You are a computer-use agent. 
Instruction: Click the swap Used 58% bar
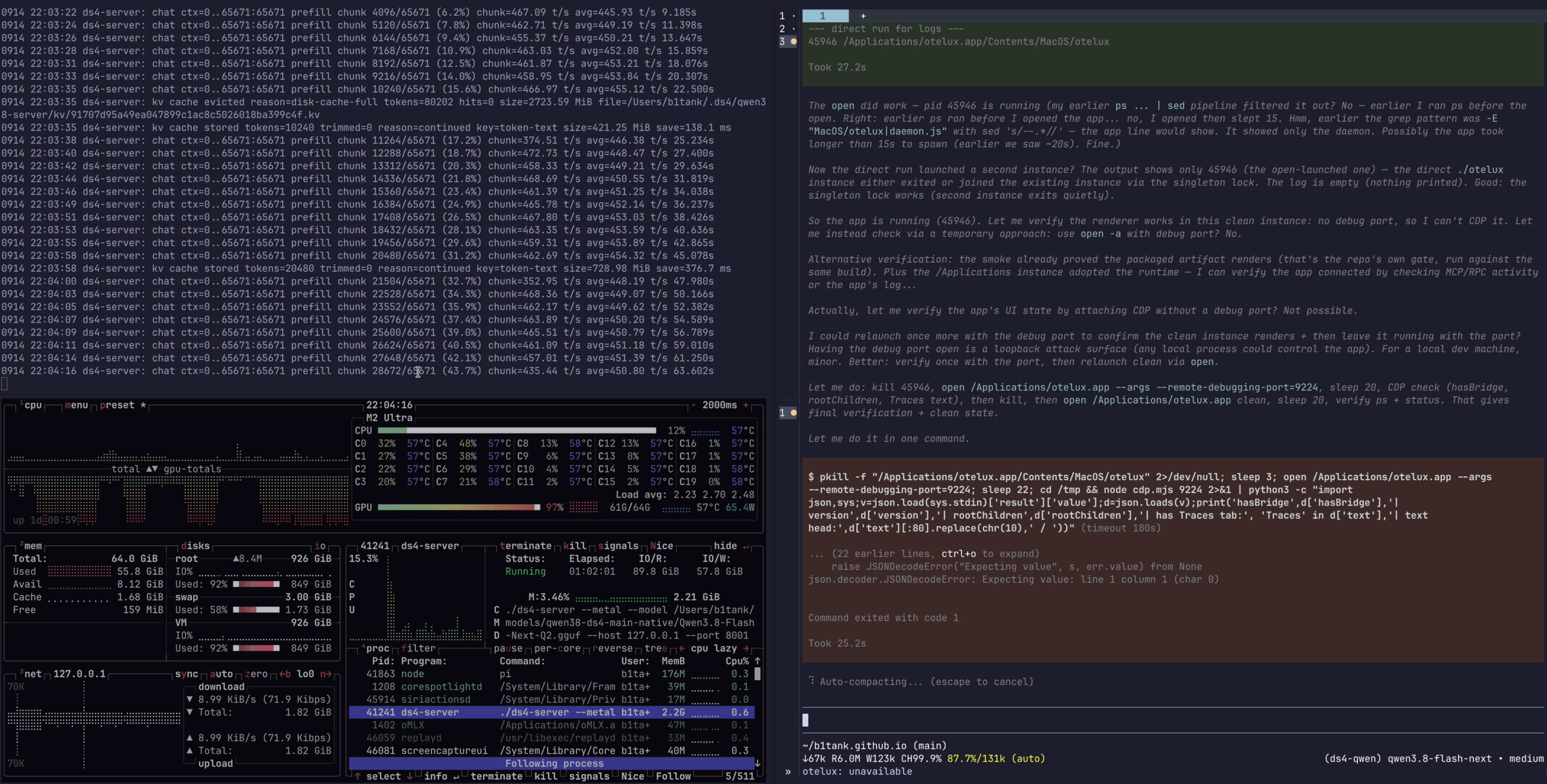pos(256,610)
